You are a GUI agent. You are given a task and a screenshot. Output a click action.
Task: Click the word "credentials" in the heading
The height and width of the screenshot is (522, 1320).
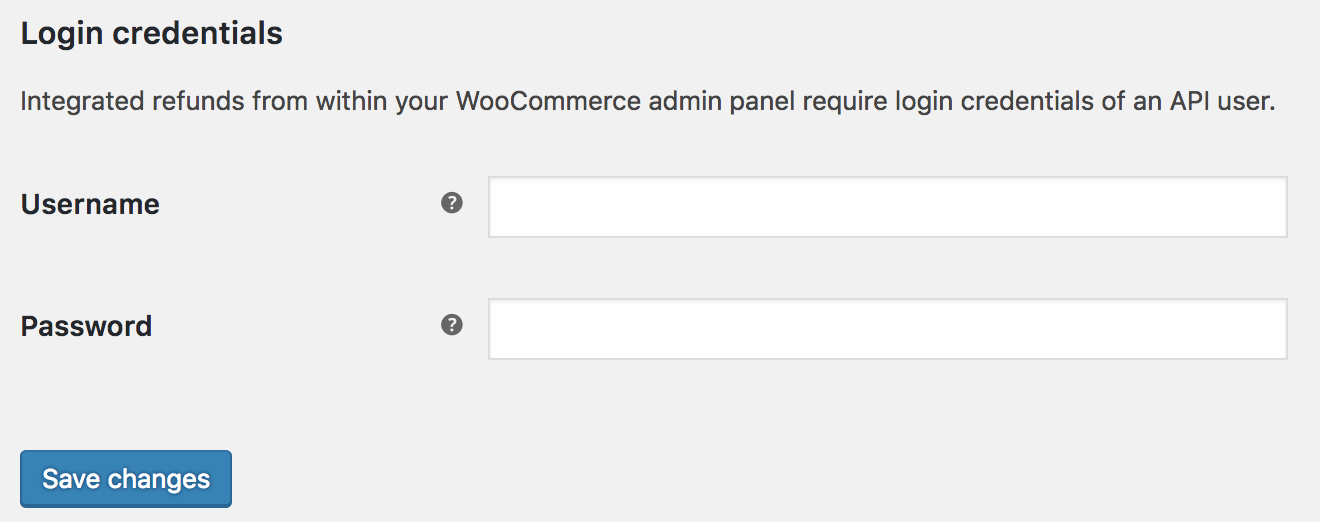point(211,34)
